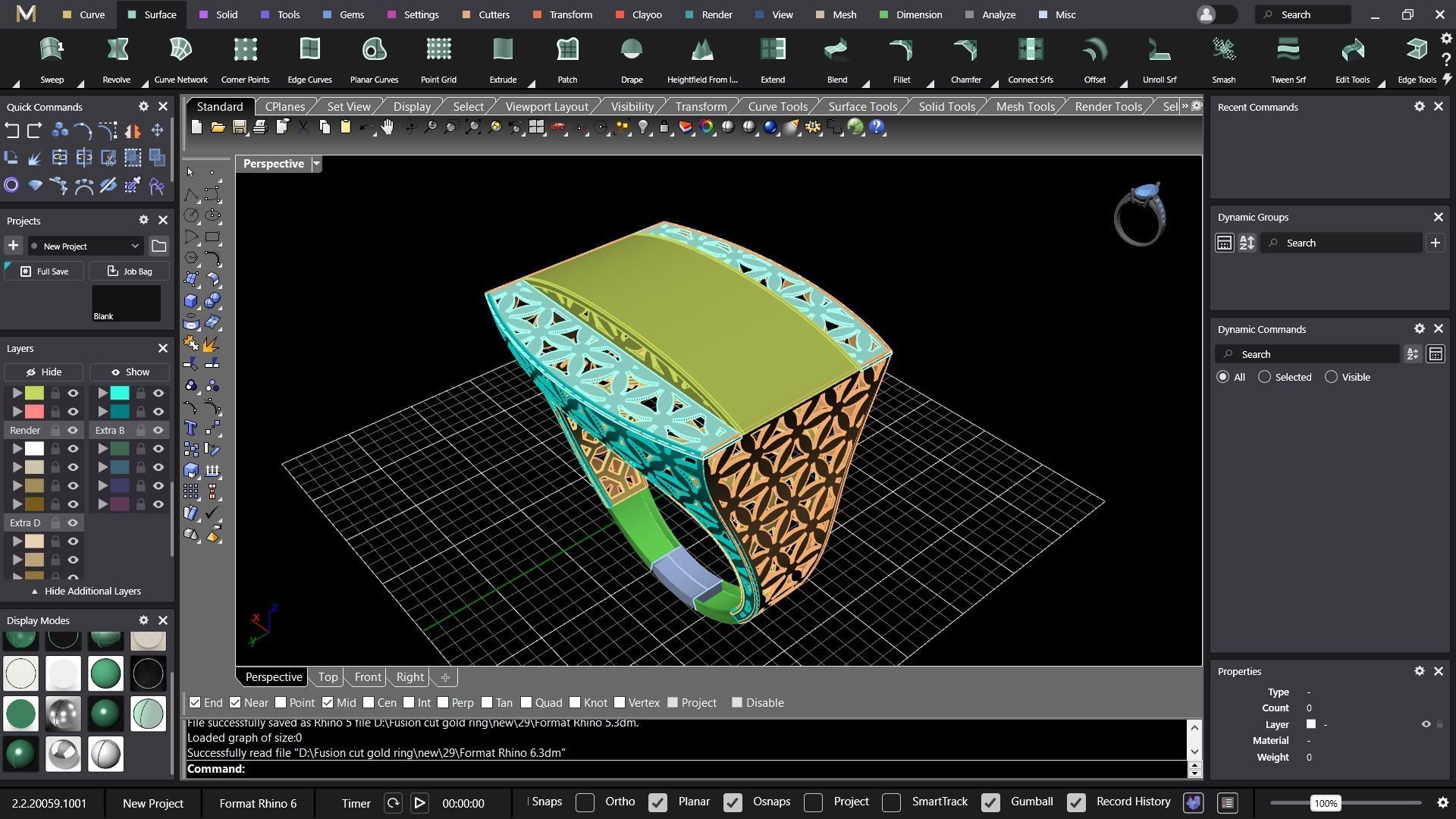Click the Unroll Srf icon
Screen dimensions: 1456x819
[1159, 51]
